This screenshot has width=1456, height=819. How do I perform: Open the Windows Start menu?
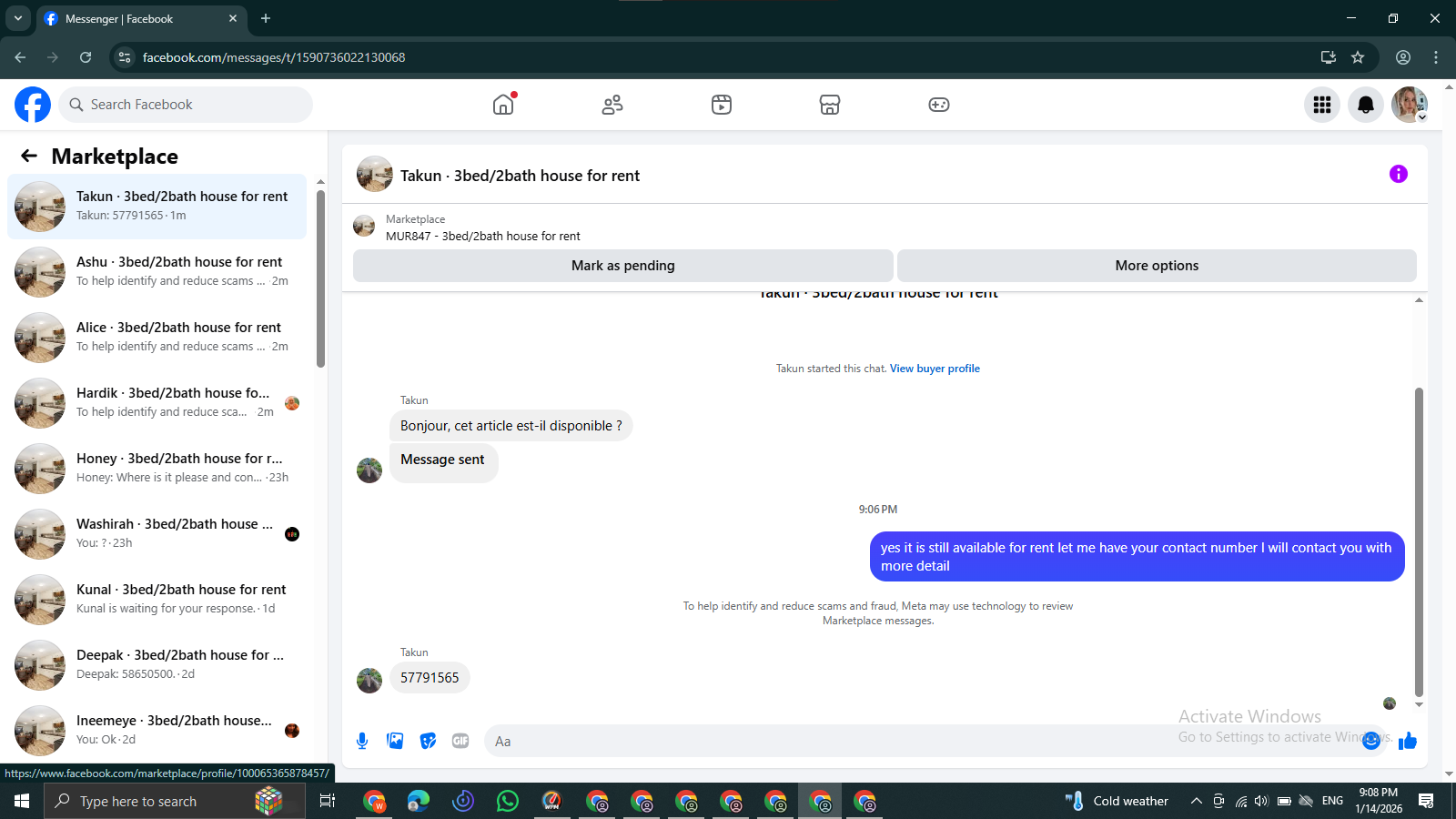point(22,801)
